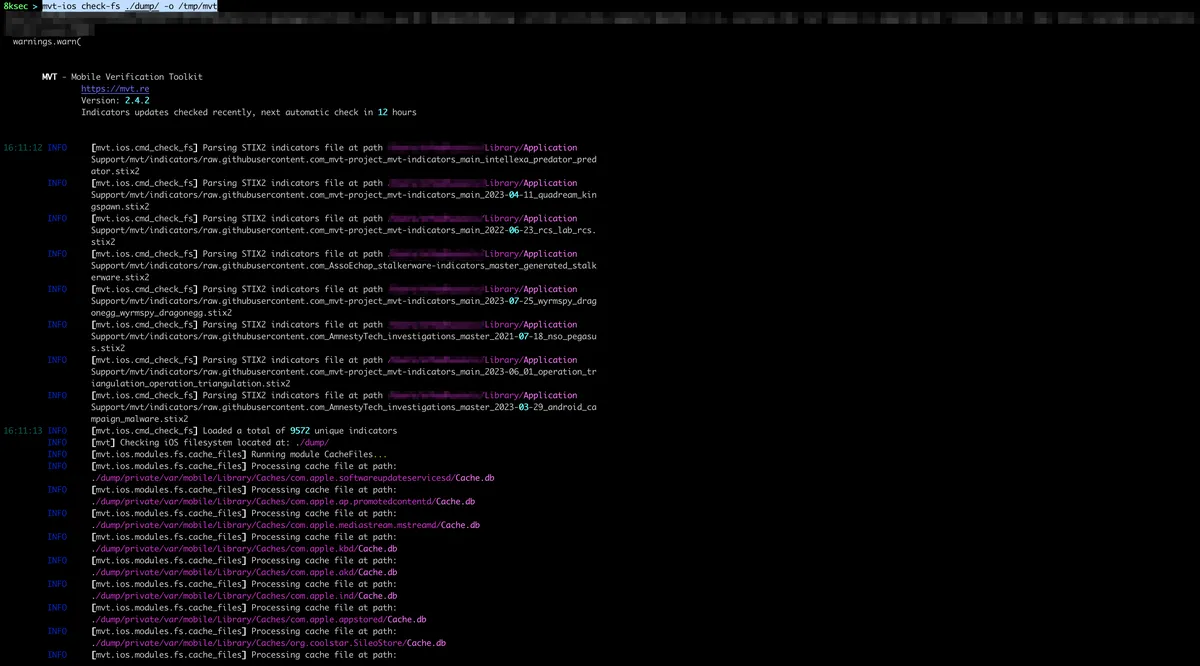Click the com.apple.mediastream.mstreamd Cache.db path
1200x666 pixels.
pos(285,525)
